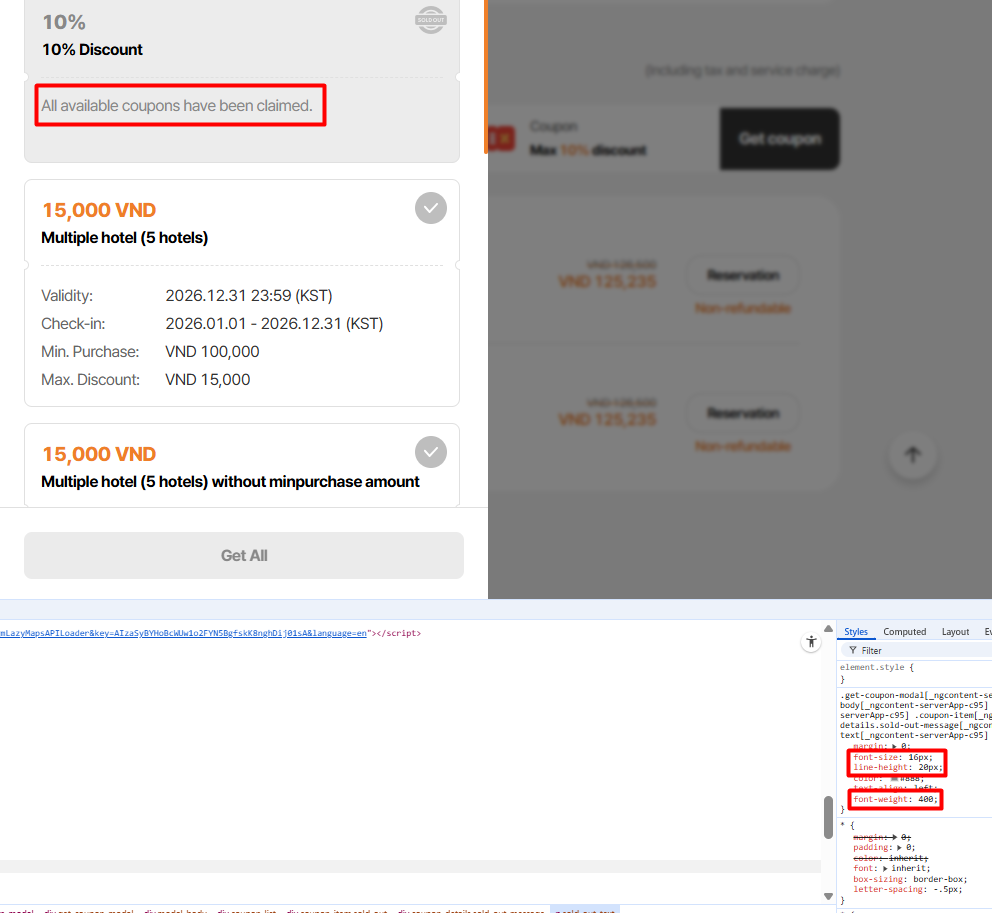Viewport: 992px width, 913px height.
Task: Click the DevTools elements panel scrollbar thumb
Action: coord(828,817)
